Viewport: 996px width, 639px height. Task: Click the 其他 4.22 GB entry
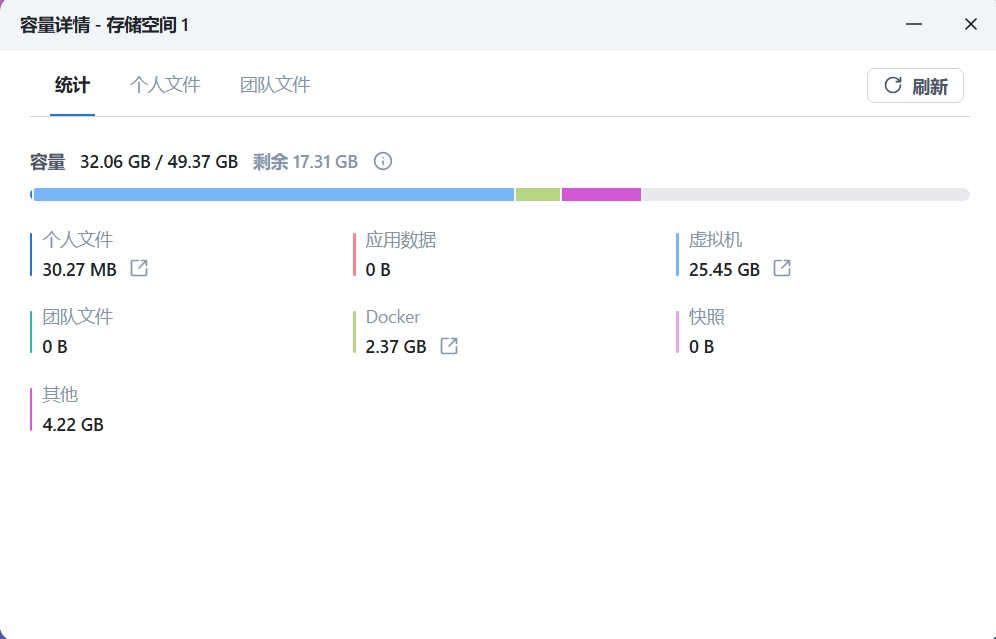pyautogui.click(x=73, y=424)
